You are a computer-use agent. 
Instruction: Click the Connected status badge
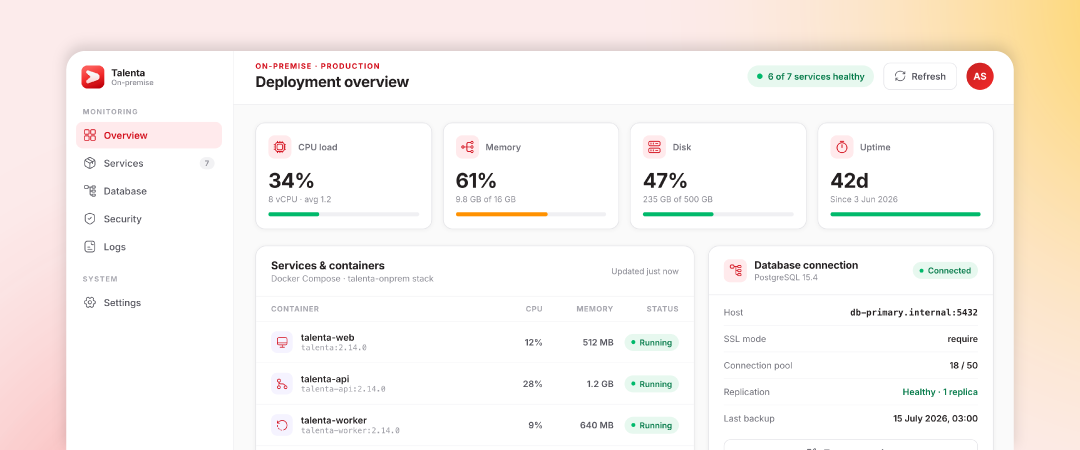(x=945, y=271)
